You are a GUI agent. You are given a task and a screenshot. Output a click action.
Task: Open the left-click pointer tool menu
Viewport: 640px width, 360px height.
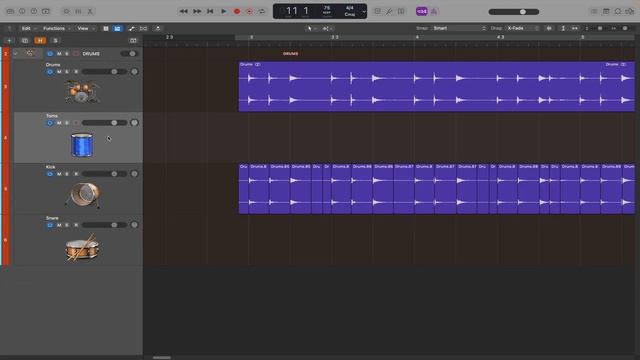point(312,28)
